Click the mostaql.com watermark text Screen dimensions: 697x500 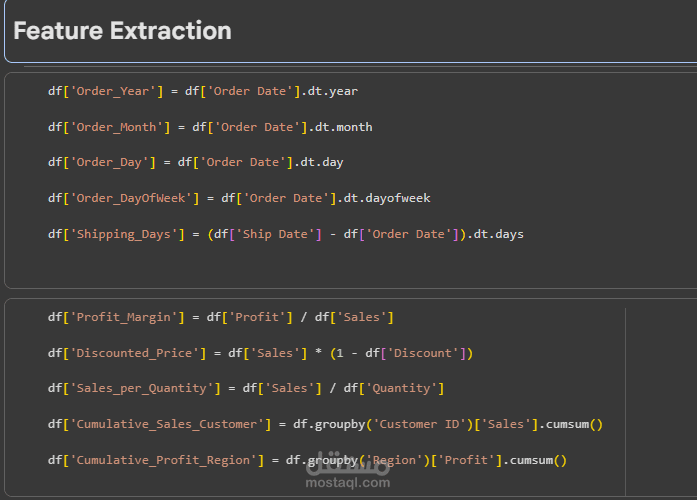click(348, 482)
